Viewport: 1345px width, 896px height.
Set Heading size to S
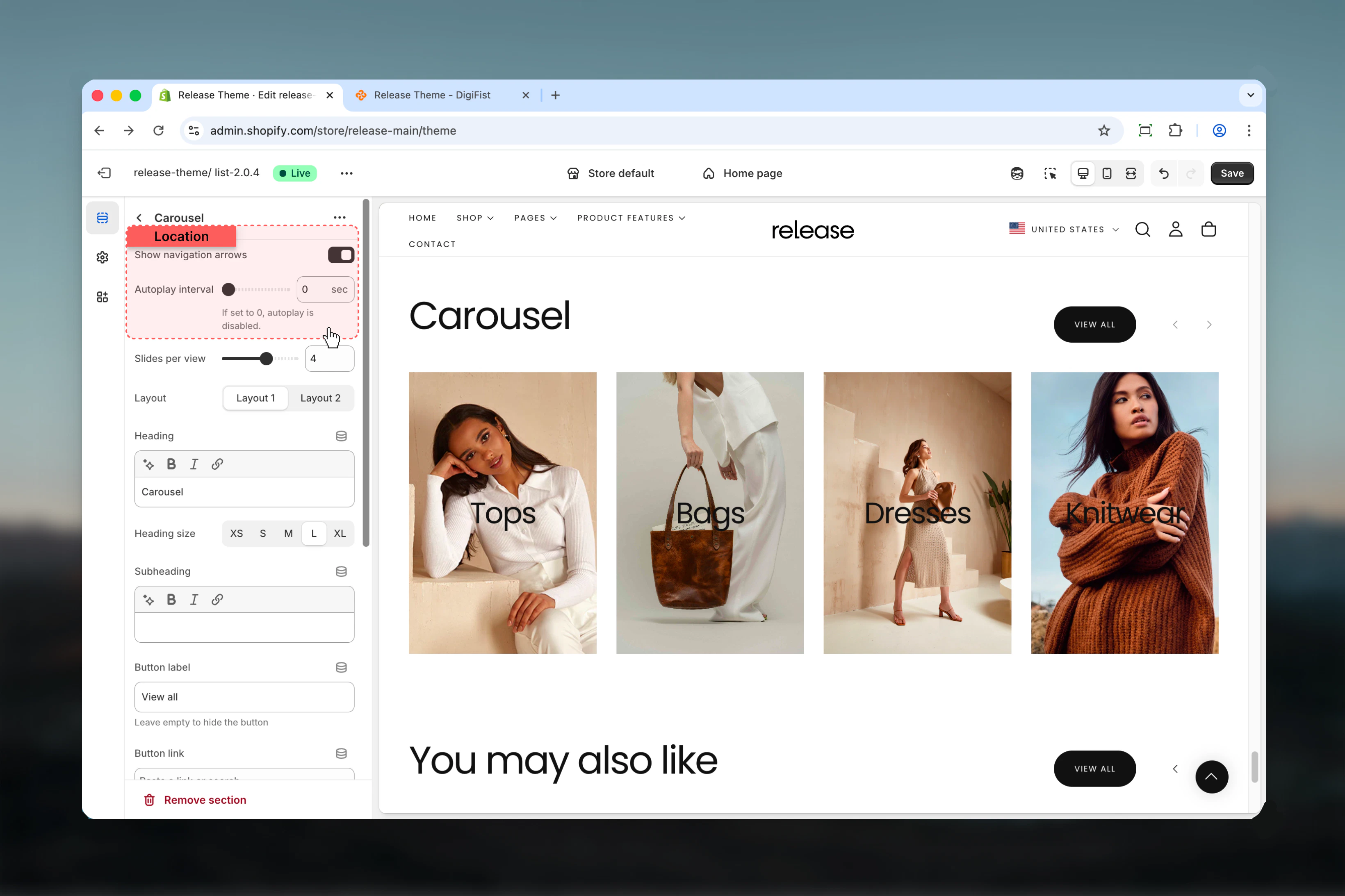[262, 533]
